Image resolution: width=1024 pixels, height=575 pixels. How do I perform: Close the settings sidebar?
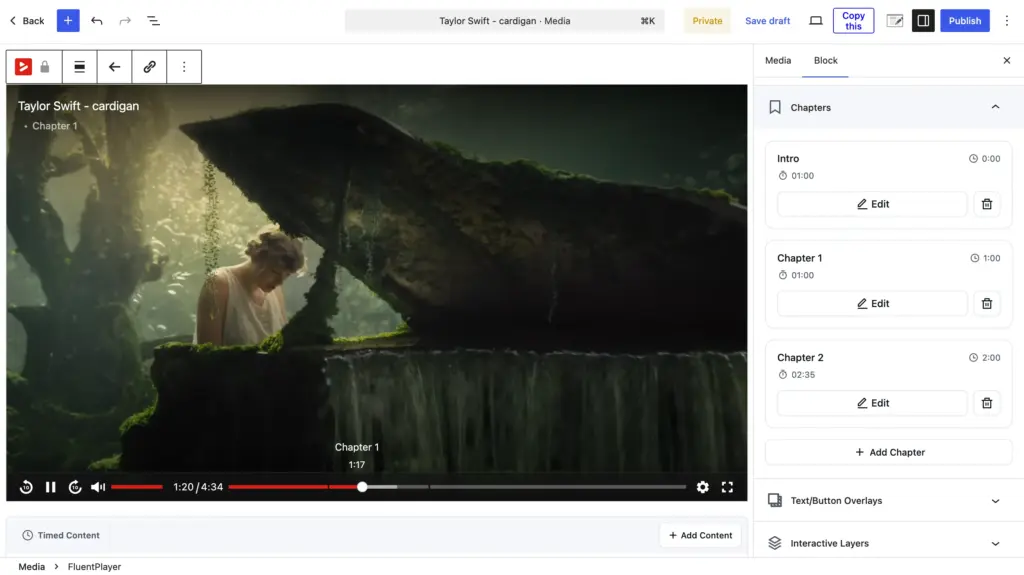[x=1006, y=60]
